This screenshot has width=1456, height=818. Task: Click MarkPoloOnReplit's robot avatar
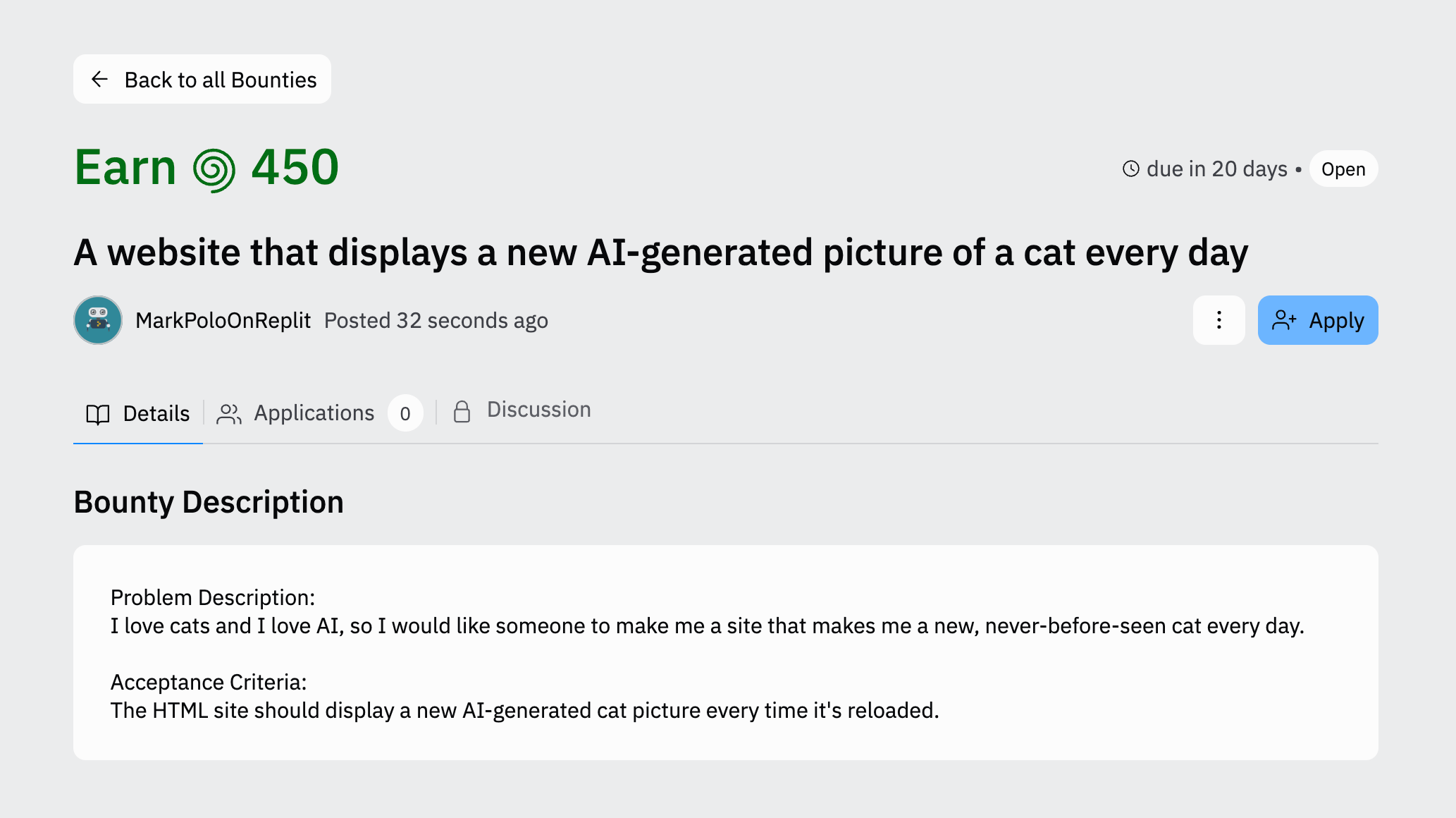coord(98,320)
